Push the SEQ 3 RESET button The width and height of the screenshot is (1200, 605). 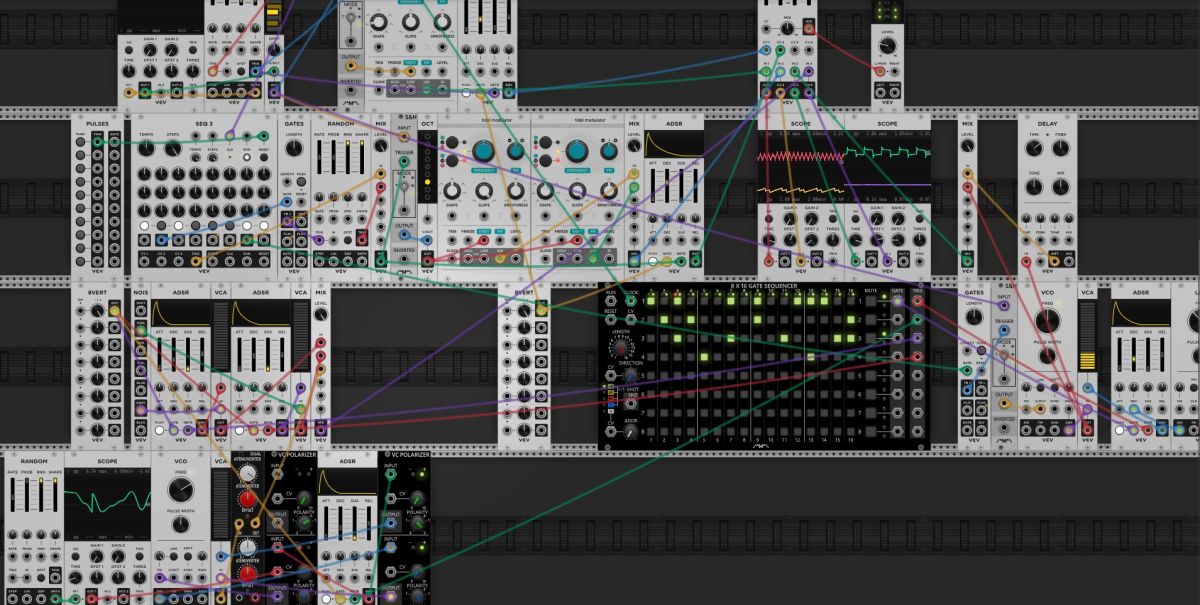tap(264, 157)
